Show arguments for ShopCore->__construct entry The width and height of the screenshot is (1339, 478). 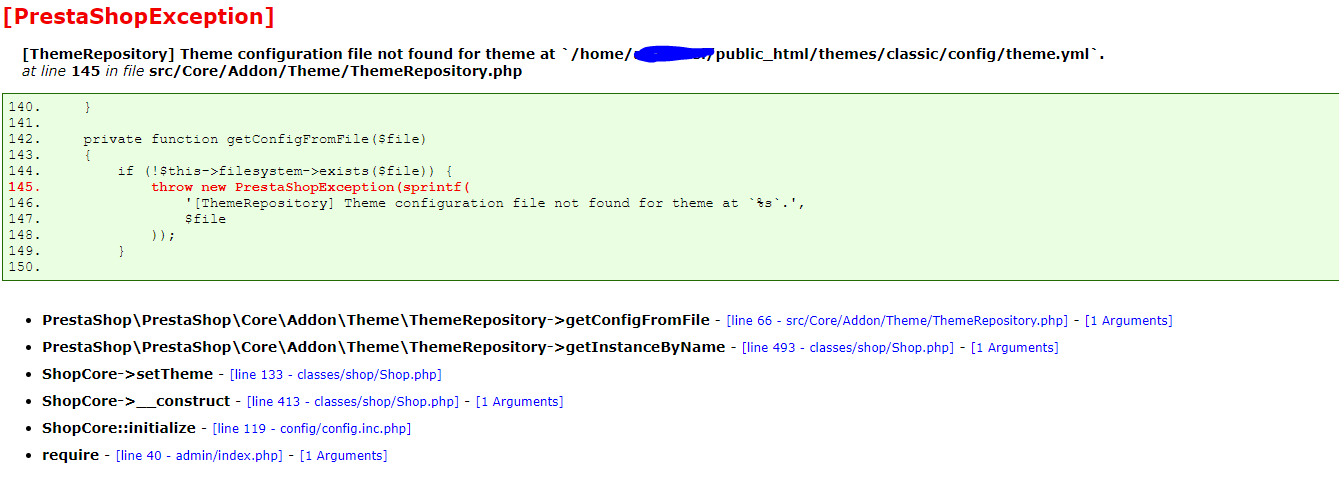[x=519, y=402]
